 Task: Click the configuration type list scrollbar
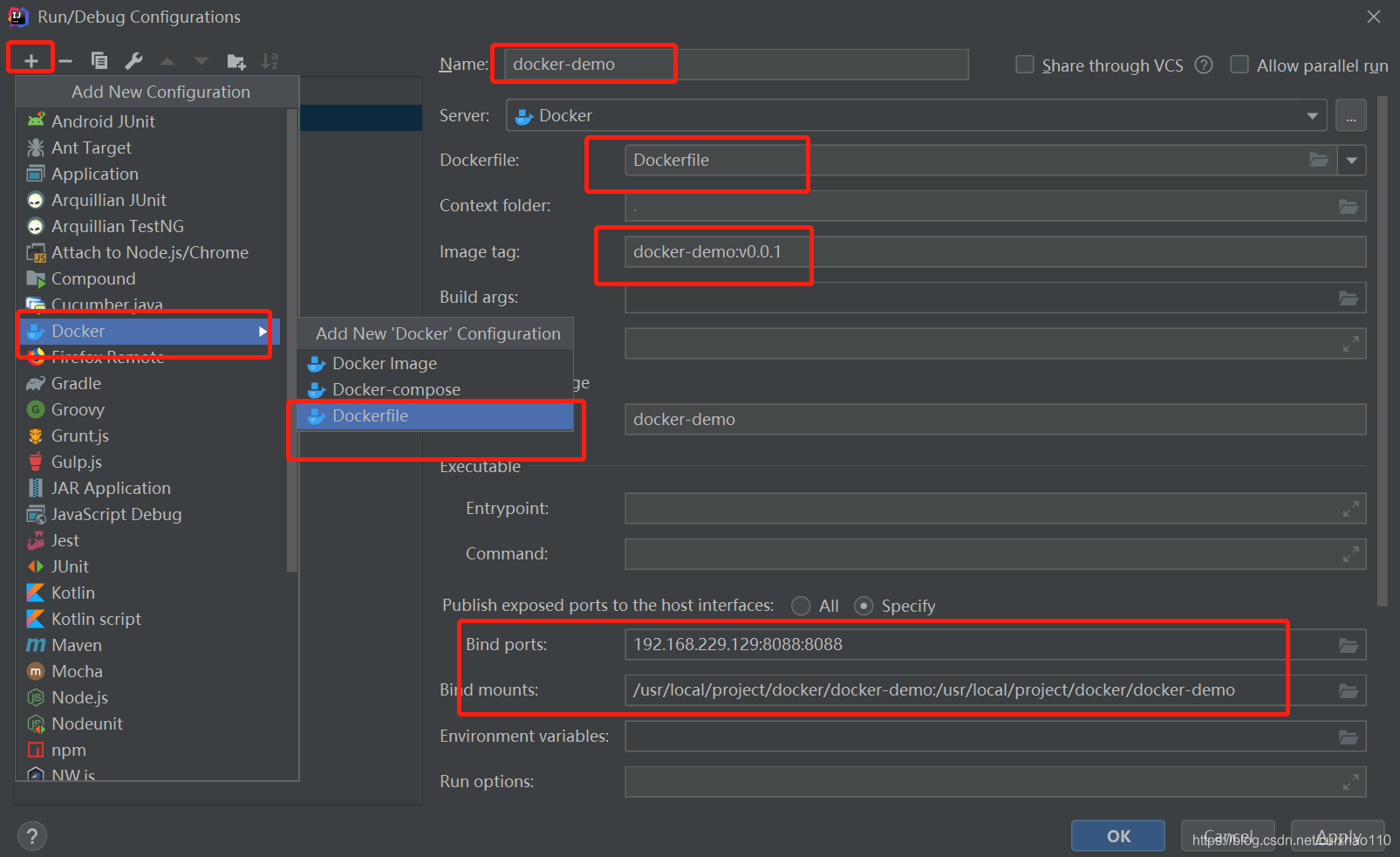[292, 340]
